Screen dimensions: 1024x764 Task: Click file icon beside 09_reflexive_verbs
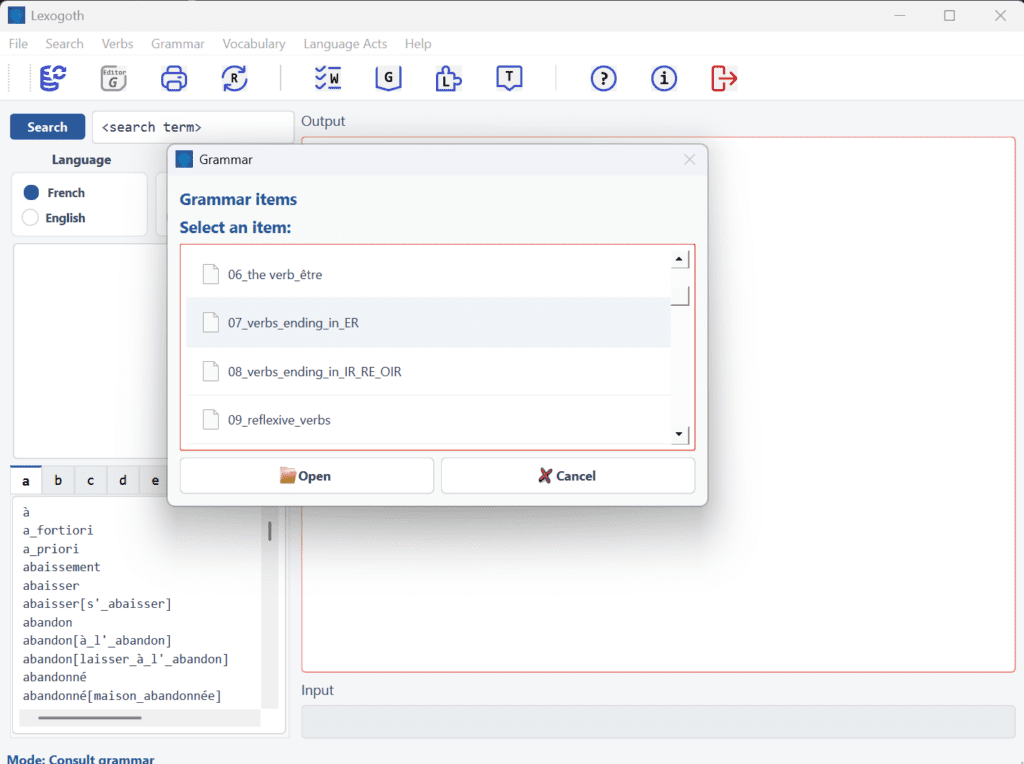211,420
